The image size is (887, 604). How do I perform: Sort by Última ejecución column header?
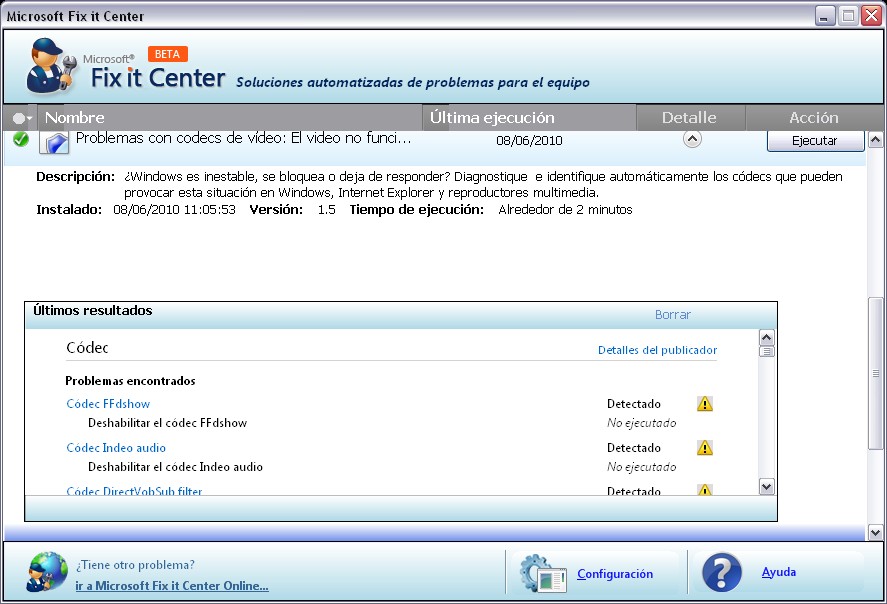click(x=529, y=118)
